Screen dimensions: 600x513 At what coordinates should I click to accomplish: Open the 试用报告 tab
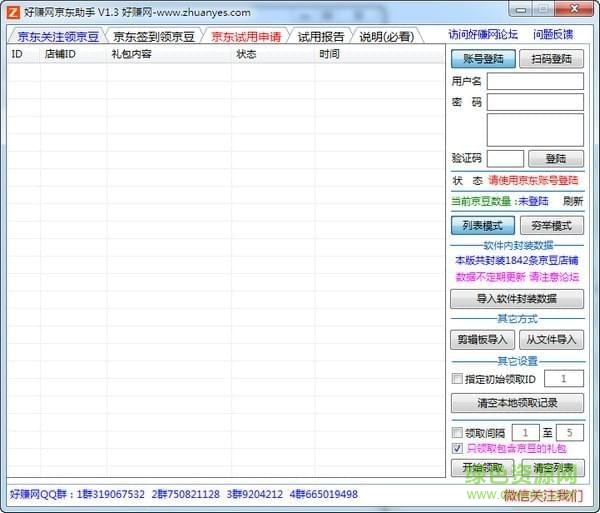(x=320, y=37)
